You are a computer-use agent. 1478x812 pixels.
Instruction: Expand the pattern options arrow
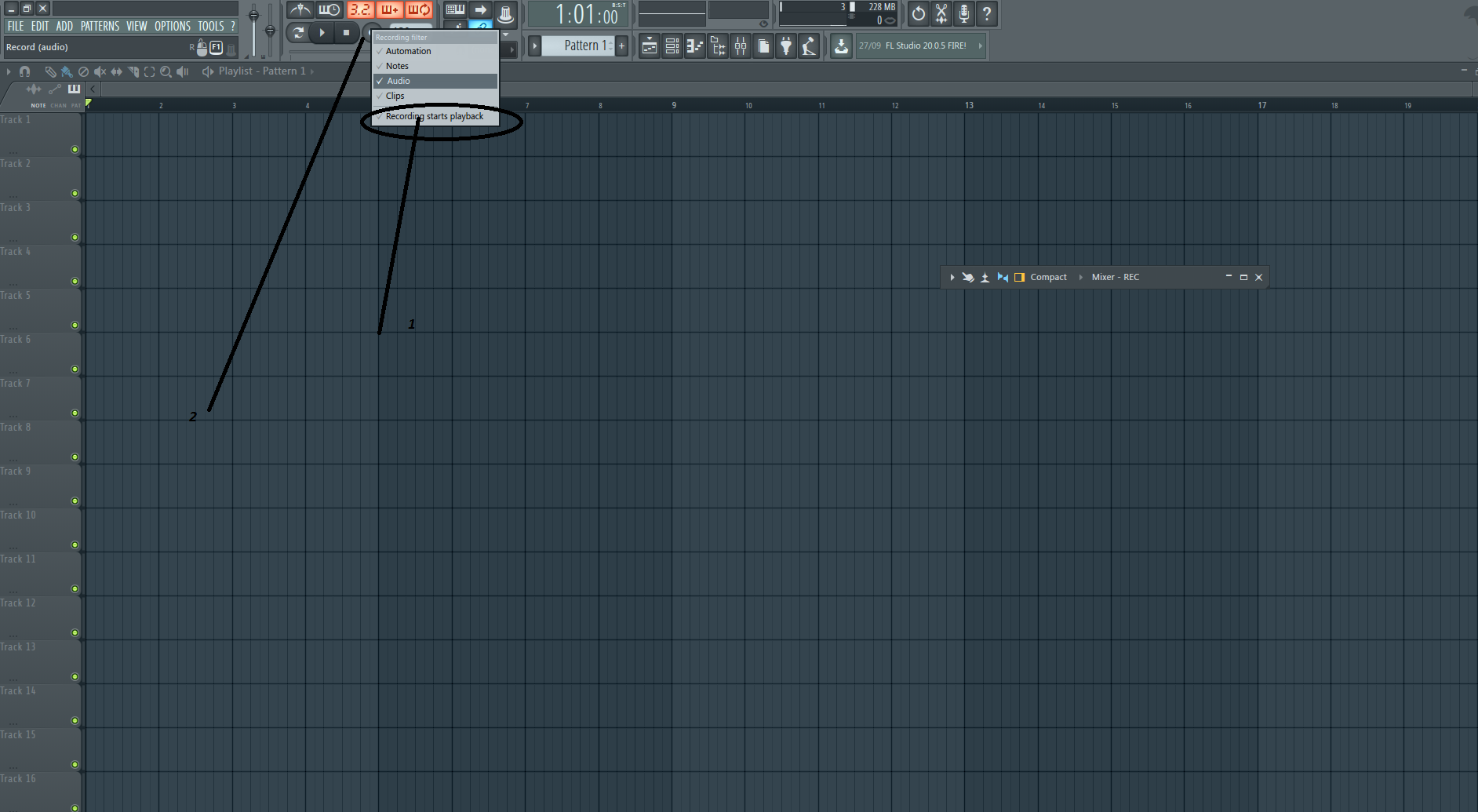point(534,46)
